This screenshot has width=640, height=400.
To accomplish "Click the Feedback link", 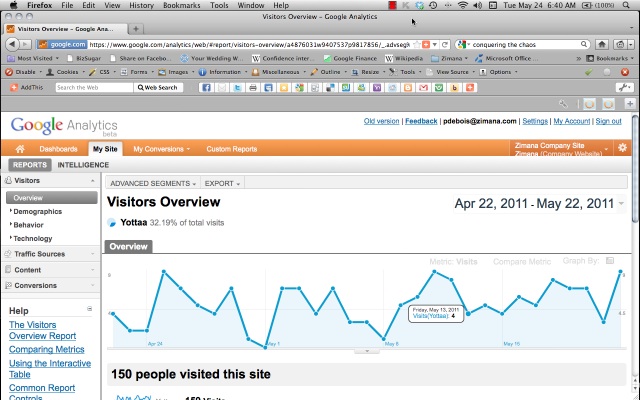I will [x=421, y=121].
